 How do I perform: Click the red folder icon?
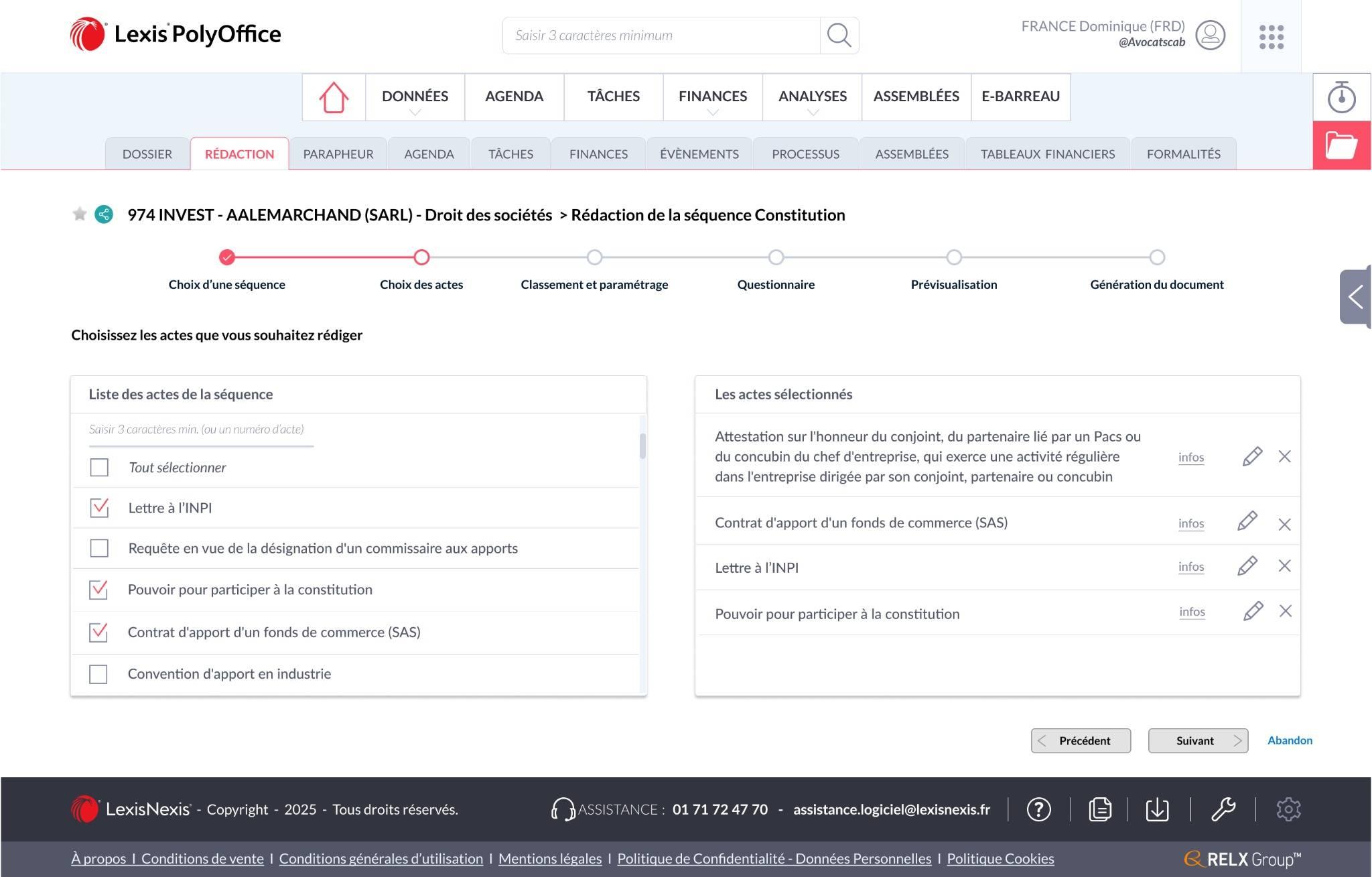point(1341,145)
